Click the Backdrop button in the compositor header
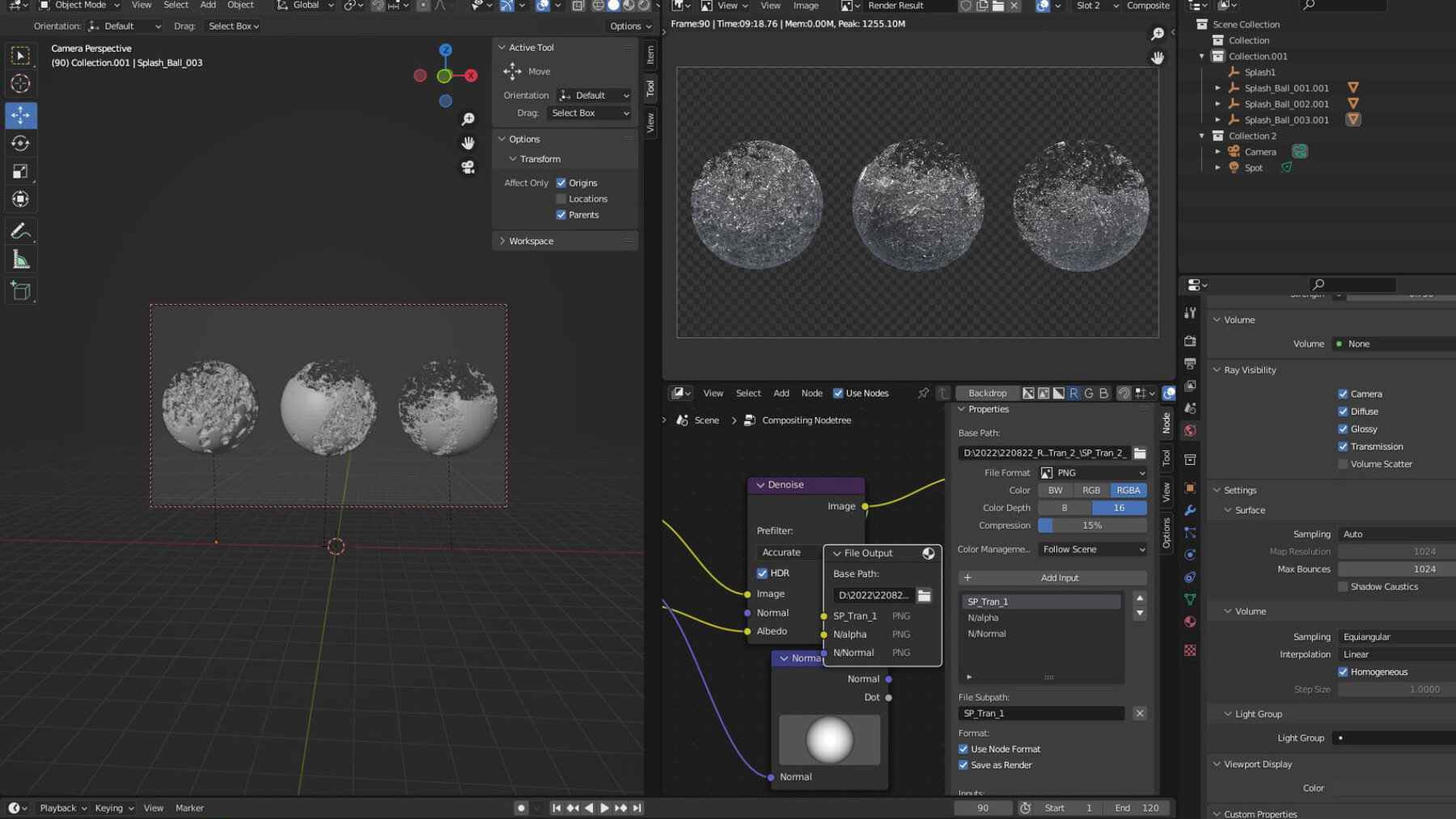Screen dimensions: 1456x819 (x=986, y=393)
